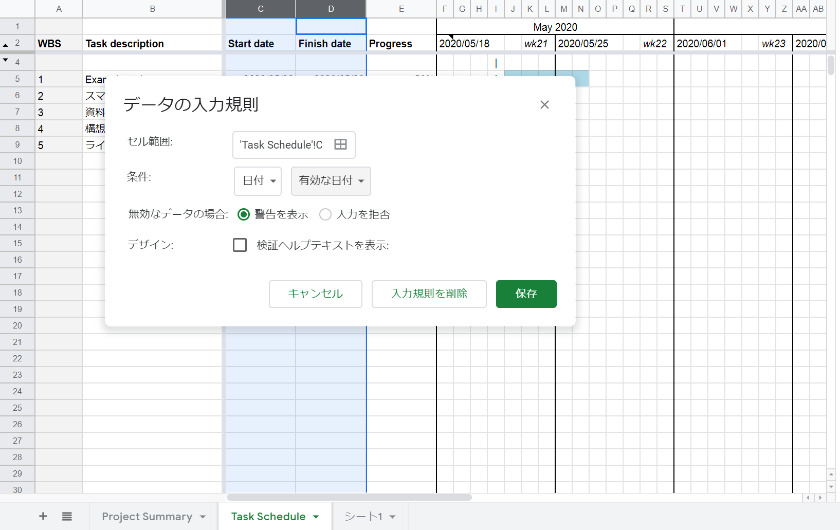Open the 日付 criteria dropdown

tap(257, 181)
